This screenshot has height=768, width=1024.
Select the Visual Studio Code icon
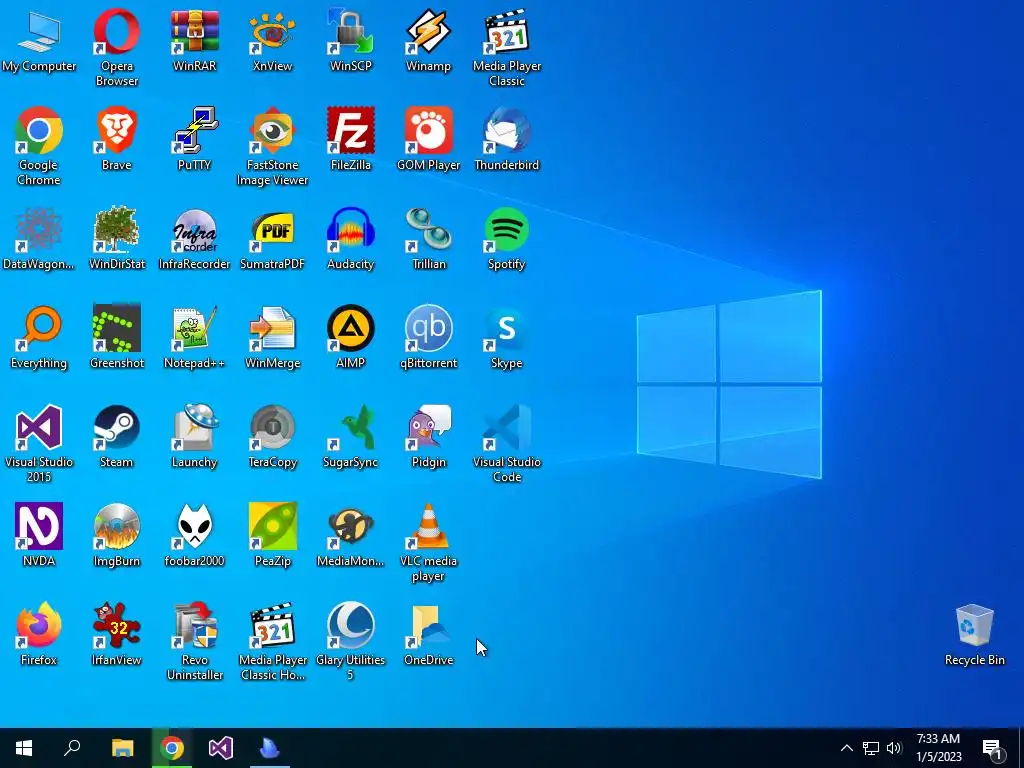(507, 444)
